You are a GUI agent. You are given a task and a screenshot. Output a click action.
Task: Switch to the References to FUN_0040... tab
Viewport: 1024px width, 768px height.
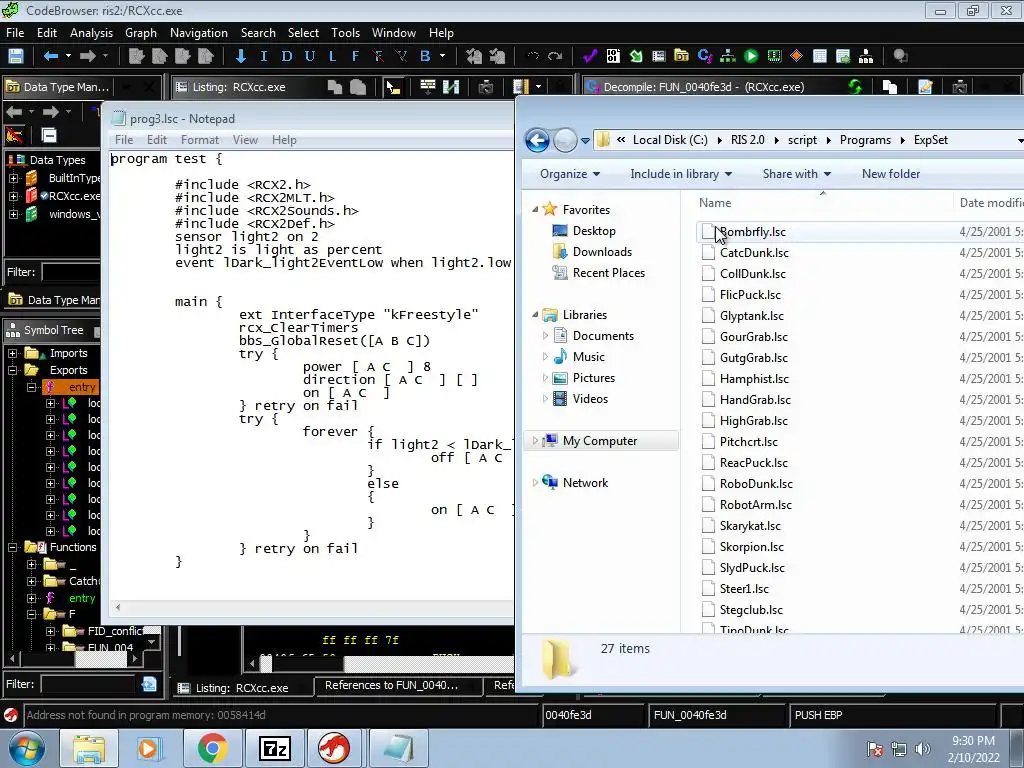click(x=398, y=686)
